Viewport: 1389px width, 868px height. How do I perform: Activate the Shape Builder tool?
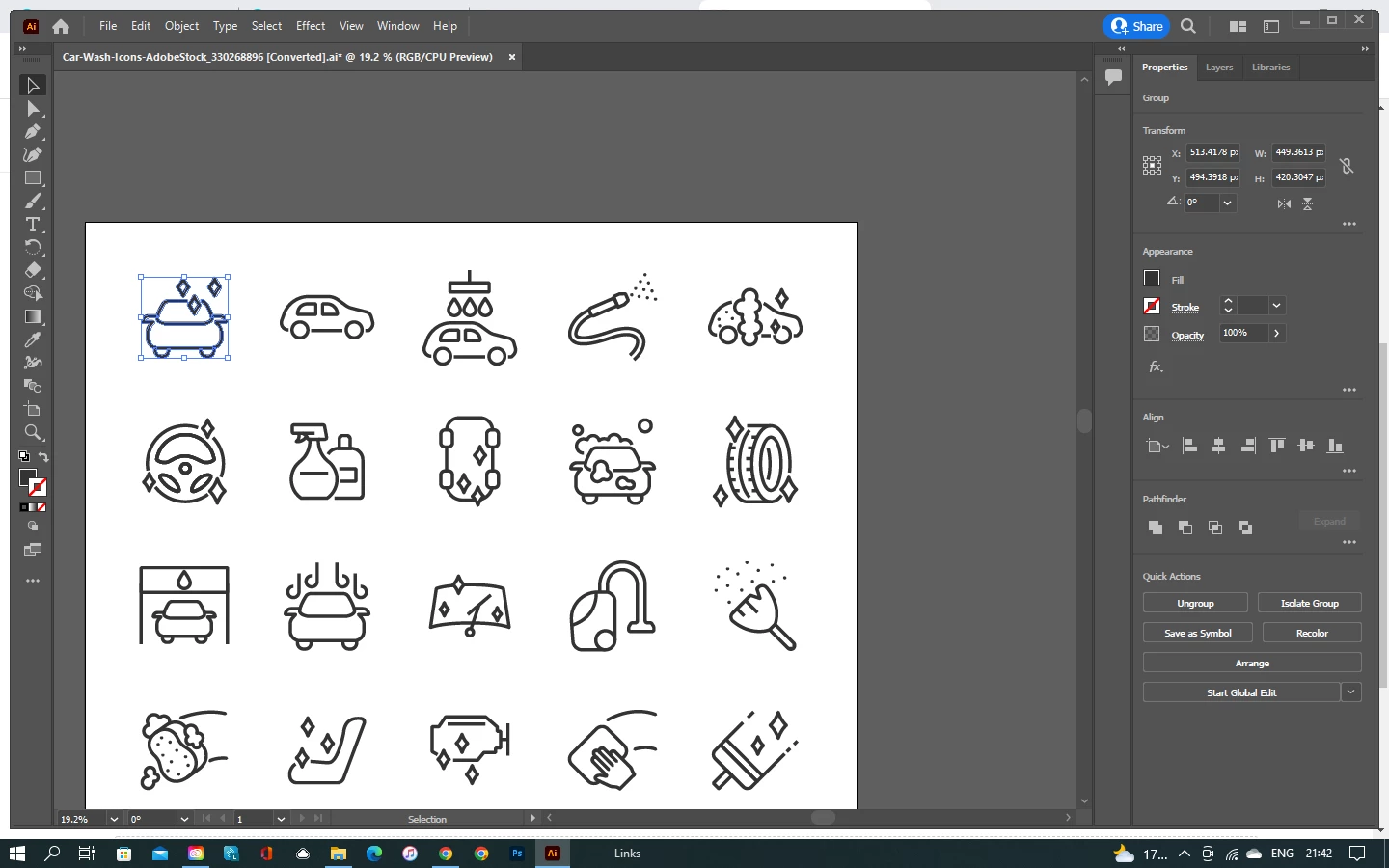click(x=33, y=294)
